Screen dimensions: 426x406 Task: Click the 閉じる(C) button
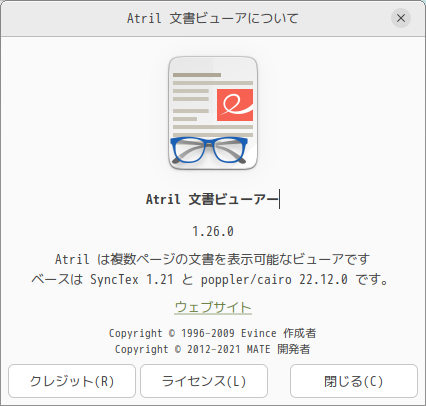click(354, 381)
